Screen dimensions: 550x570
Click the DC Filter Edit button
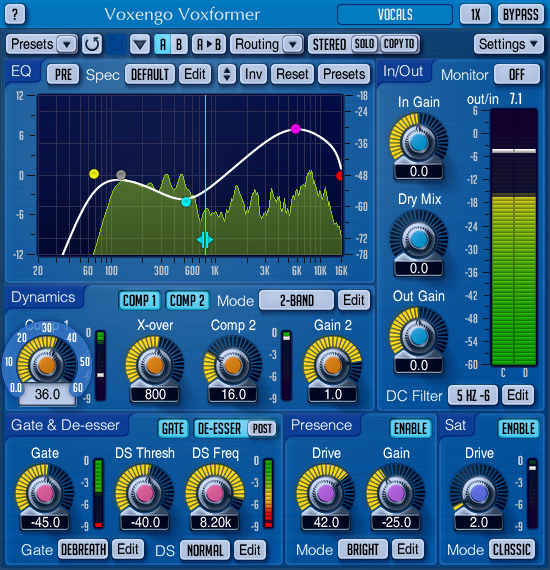(518, 395)
